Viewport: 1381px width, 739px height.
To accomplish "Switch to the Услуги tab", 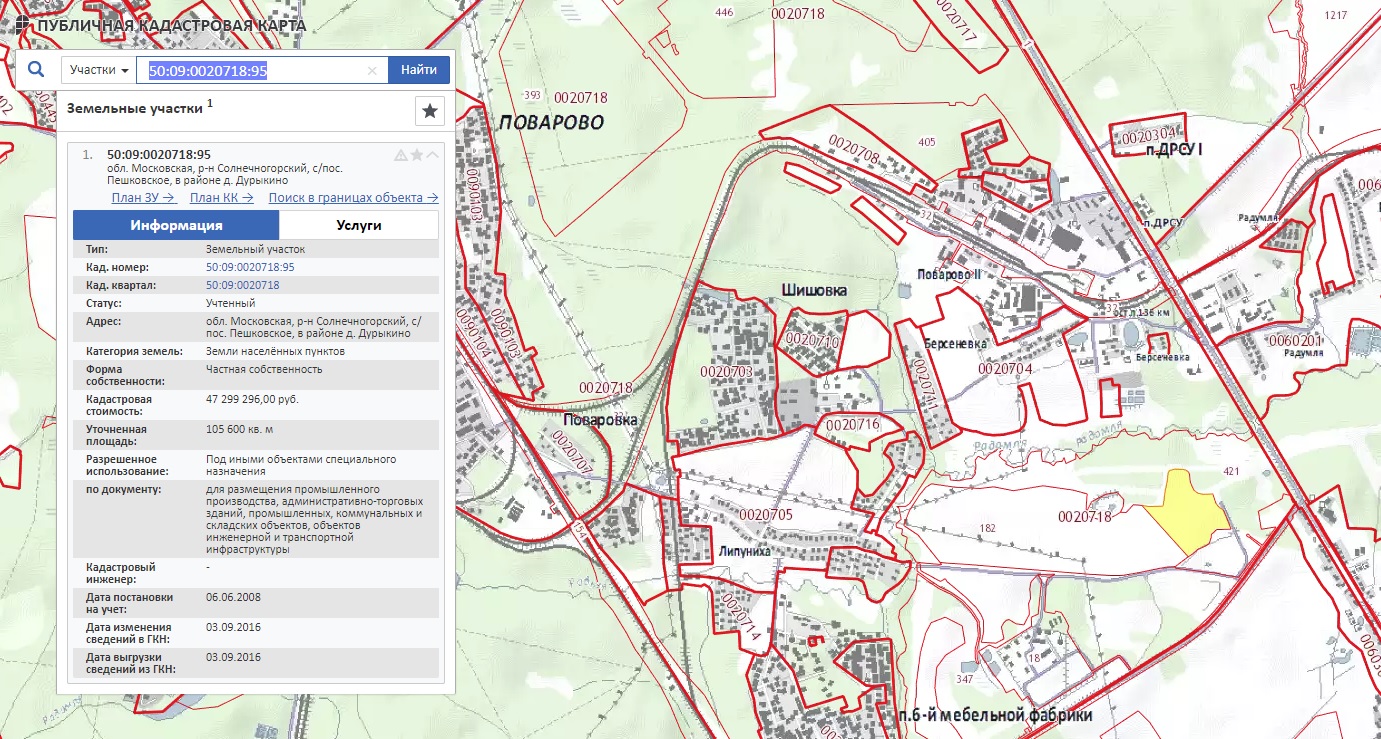I will 359,225.
